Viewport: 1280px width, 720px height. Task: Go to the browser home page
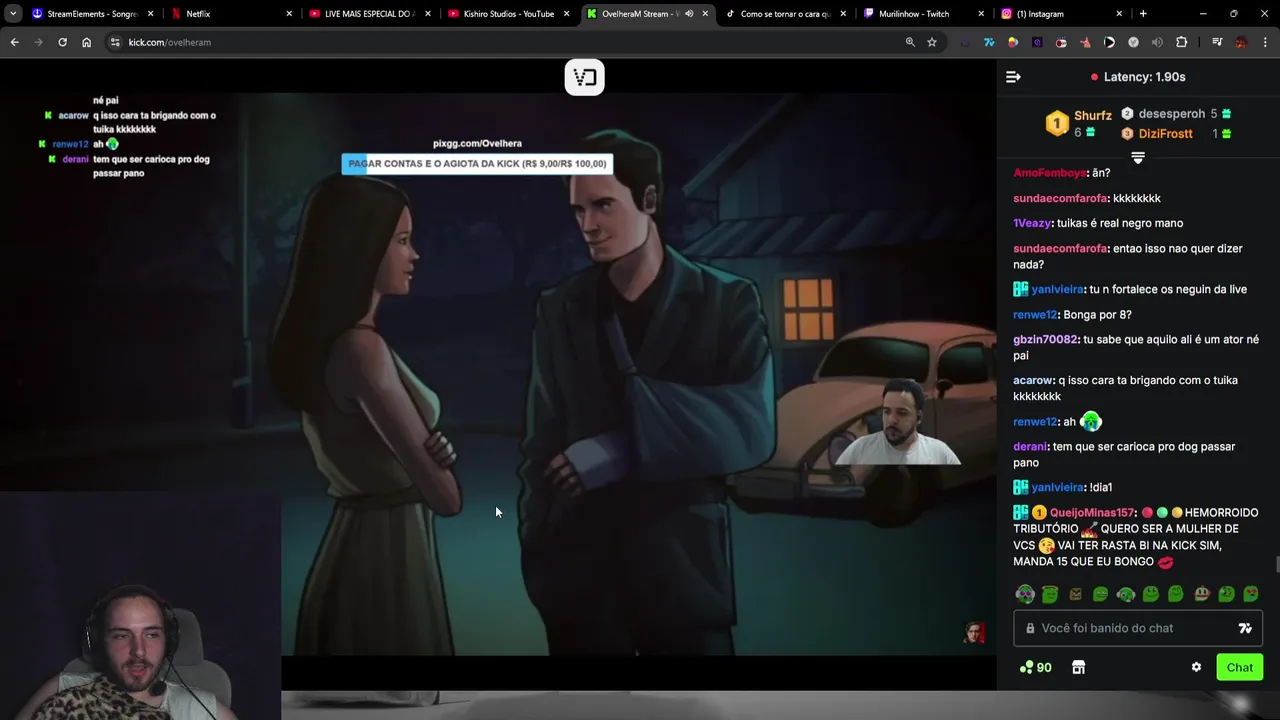pos(87,42)
